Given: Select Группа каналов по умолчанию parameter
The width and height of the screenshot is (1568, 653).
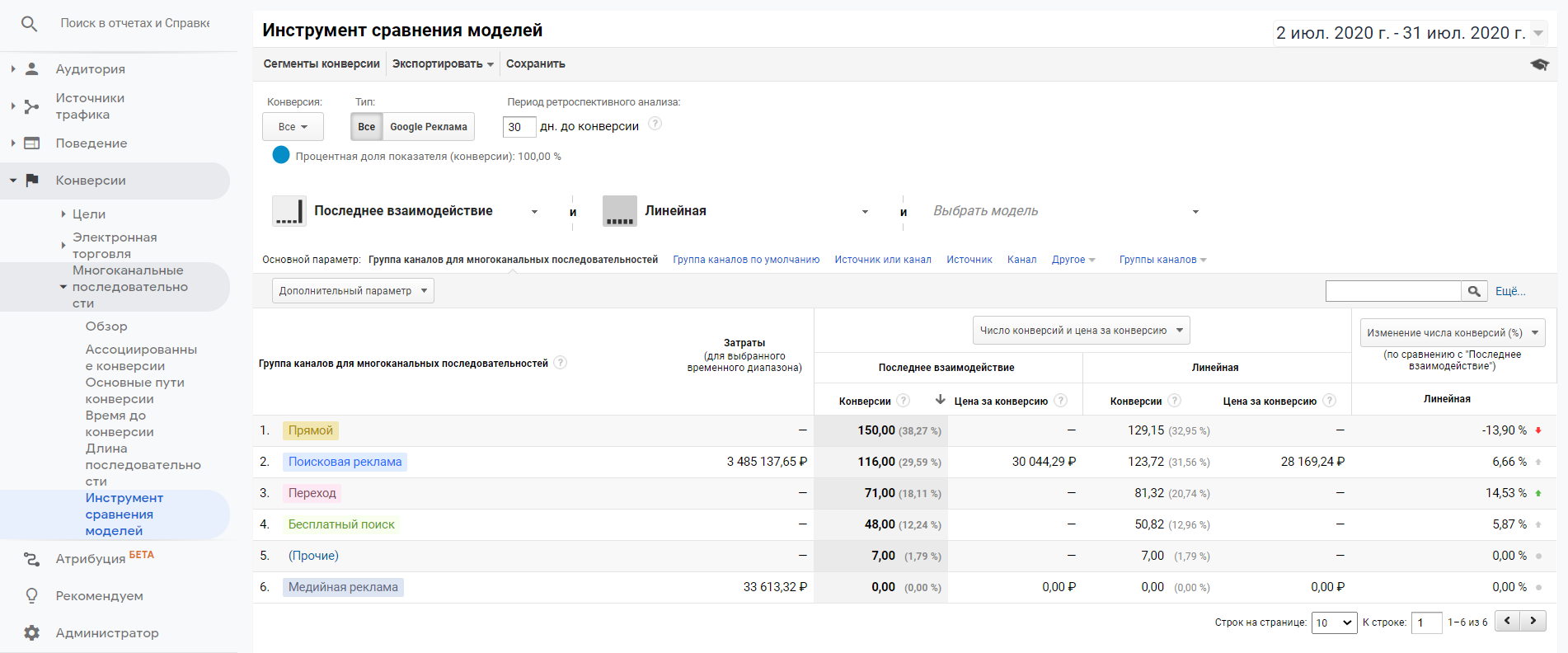Looking at the screenshot, I should pyautogui.click(x=746, y=260).
